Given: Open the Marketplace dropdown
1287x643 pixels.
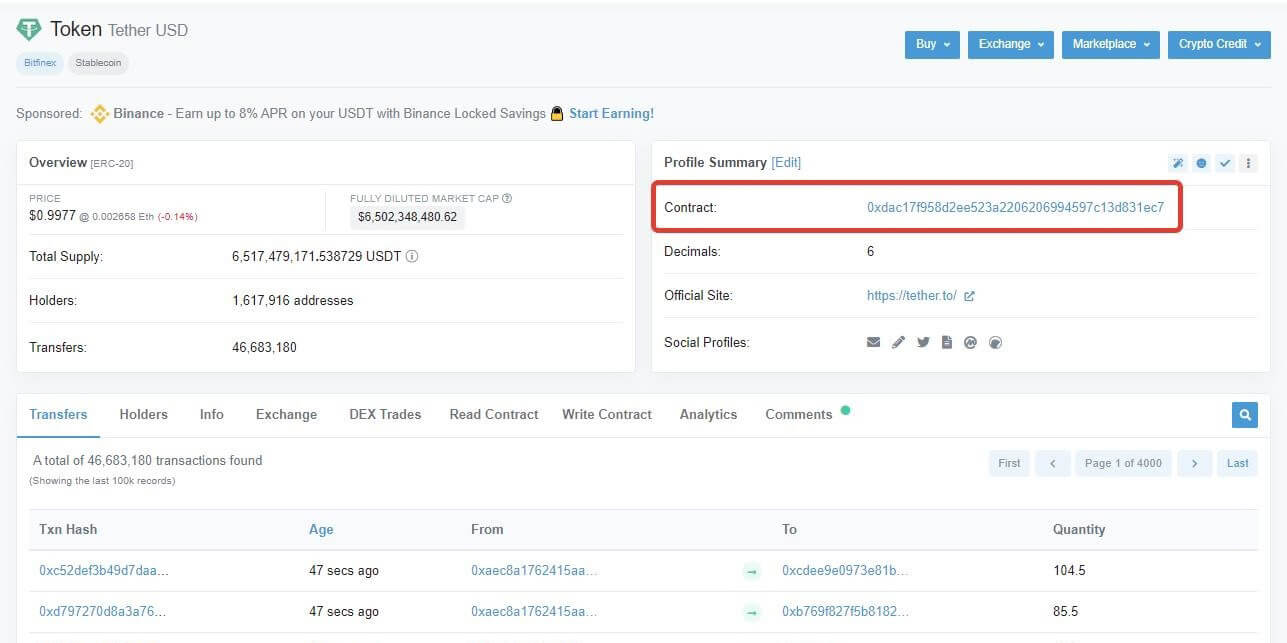Looking at the screenshot, I should 1111,44.
